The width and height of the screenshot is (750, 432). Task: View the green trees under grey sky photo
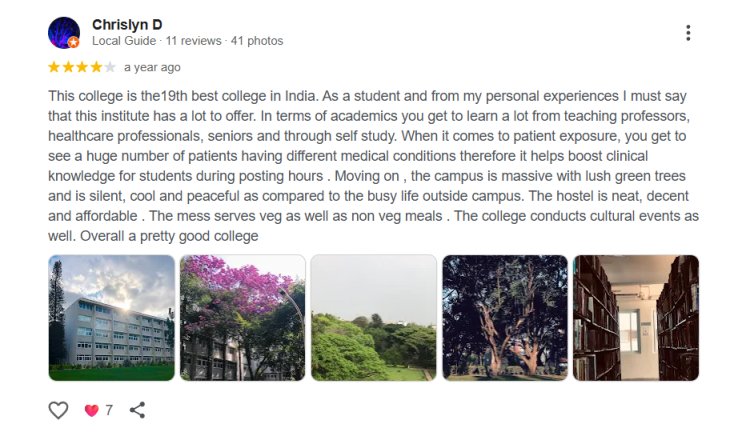tap(373, 318)
